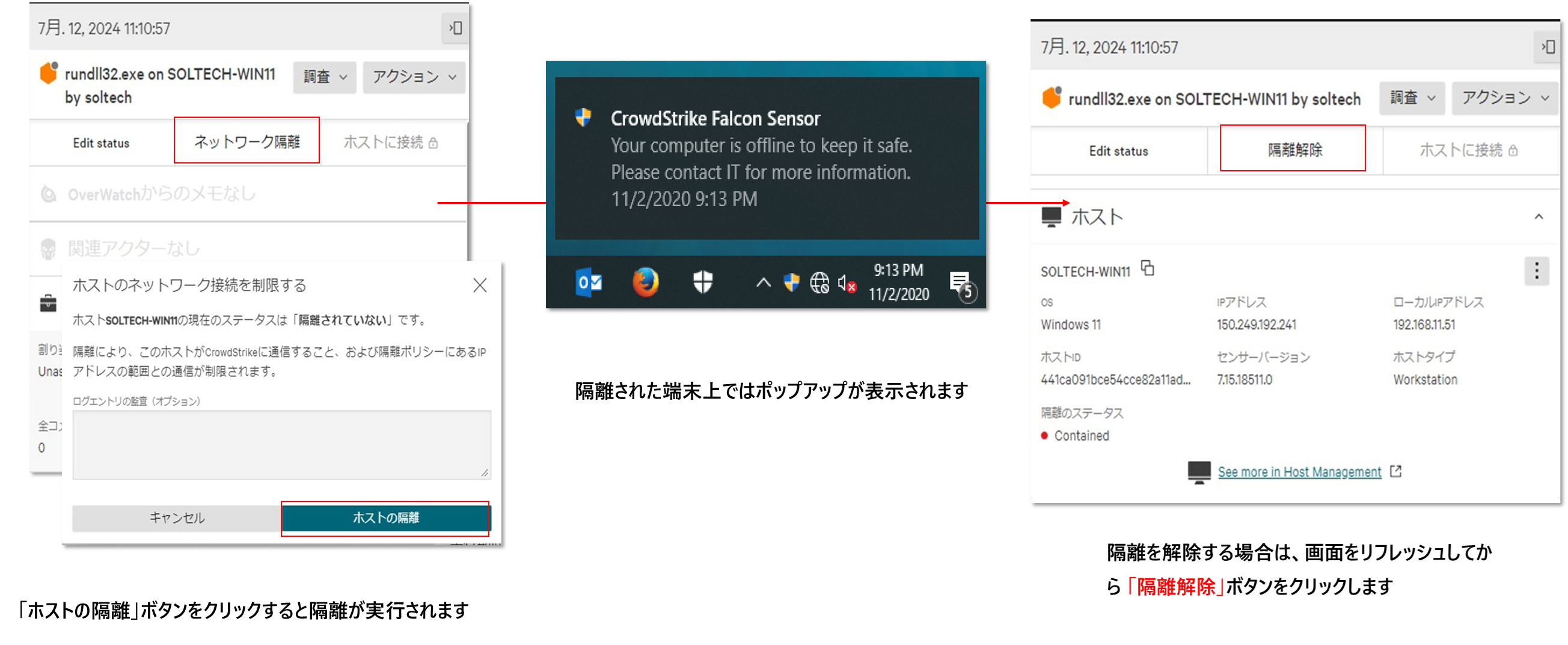
Task: Collapse the left detection panel using its top-right icon
Action: (455, 28)
